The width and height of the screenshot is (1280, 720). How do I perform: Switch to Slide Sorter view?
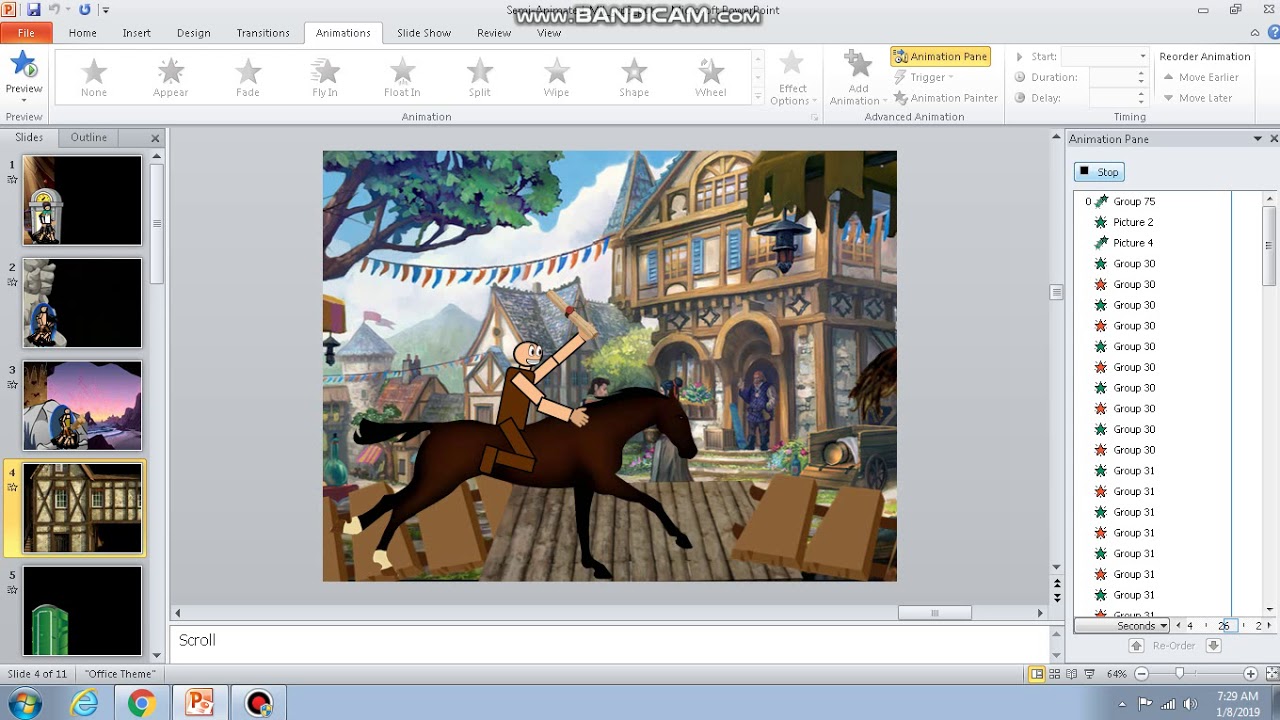(1055, 674)
